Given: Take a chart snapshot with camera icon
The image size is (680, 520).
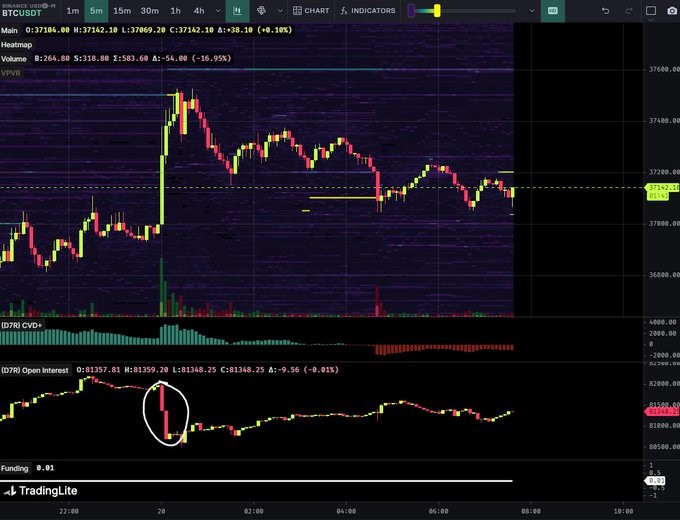Looking at the screenshot, I should click(x=672, y=11).
